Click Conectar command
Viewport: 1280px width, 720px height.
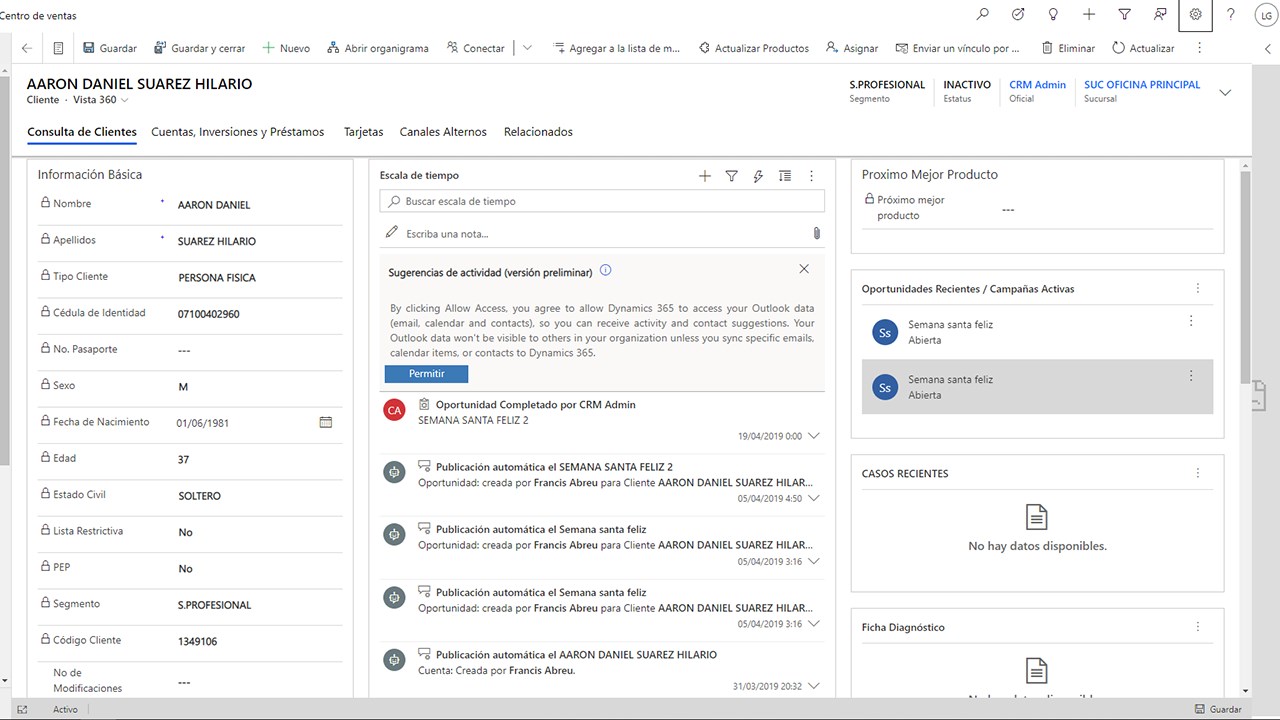coord(475,48)
